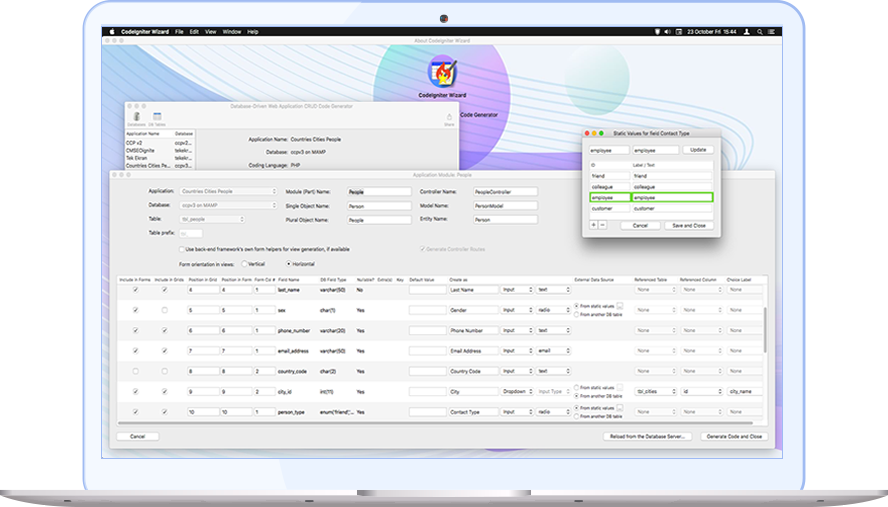Click Default Value field for city_id row
This screenshot has width=888, height=507.
[x=428, y=391]
